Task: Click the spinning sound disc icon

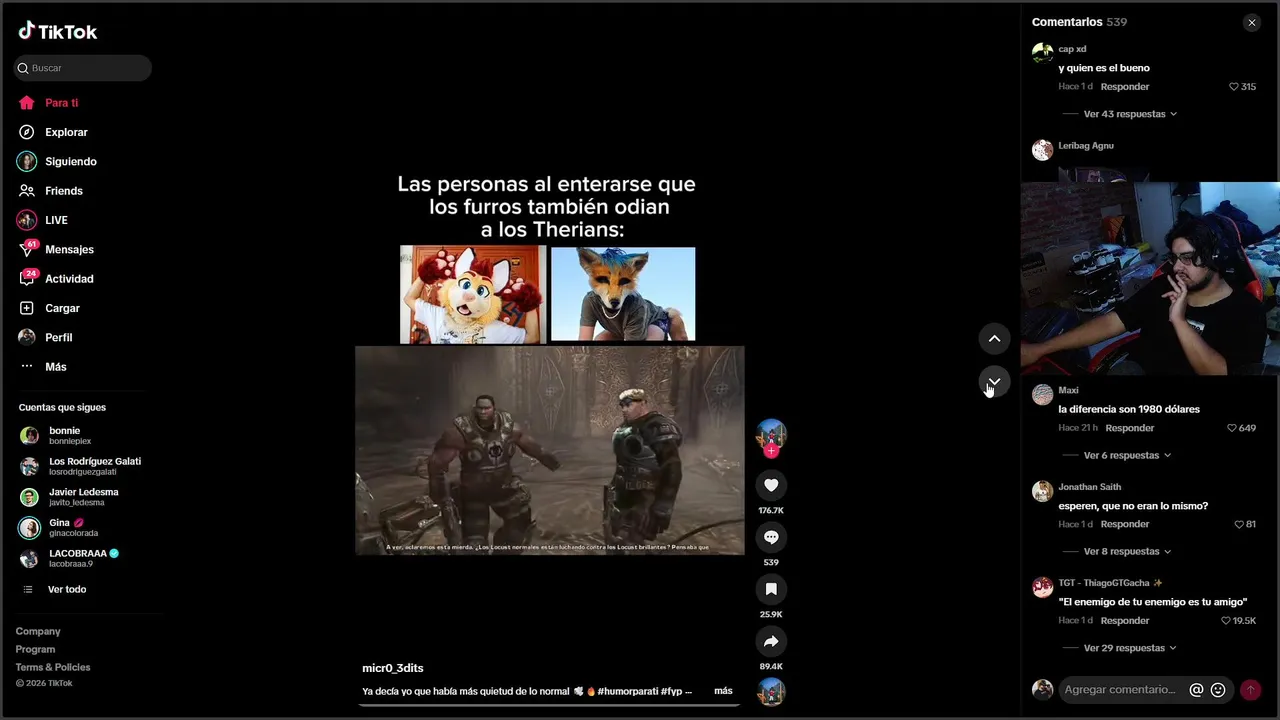Action: (x=771, y=691)
